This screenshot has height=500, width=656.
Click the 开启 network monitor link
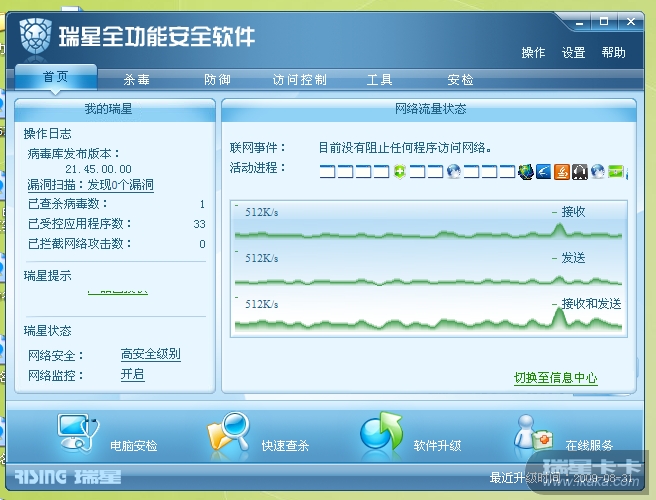(133, 374)
